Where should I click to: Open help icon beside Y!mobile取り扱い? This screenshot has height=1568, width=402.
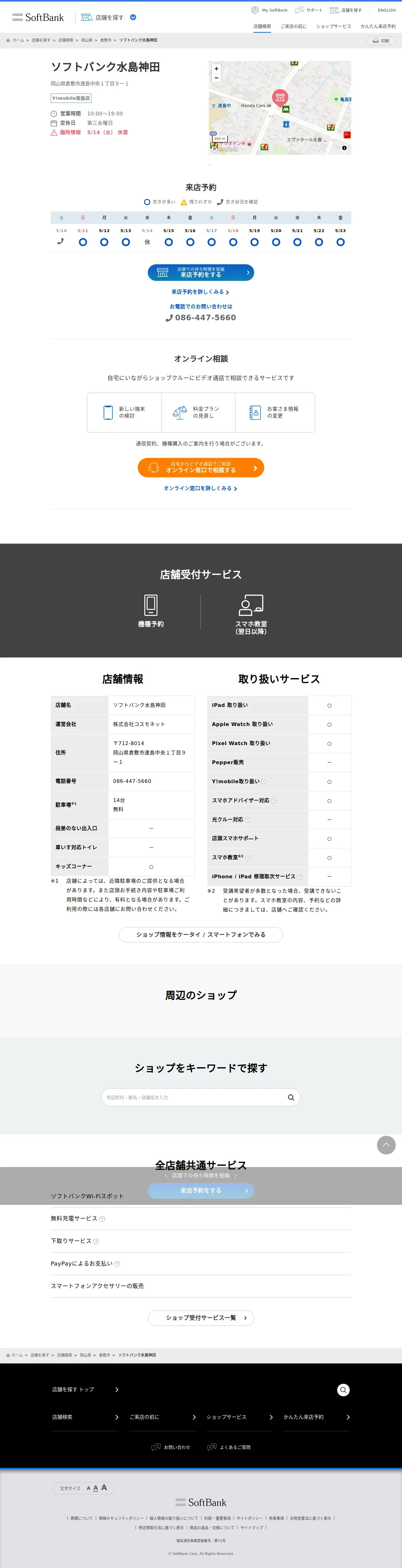(x=264, y=782)
